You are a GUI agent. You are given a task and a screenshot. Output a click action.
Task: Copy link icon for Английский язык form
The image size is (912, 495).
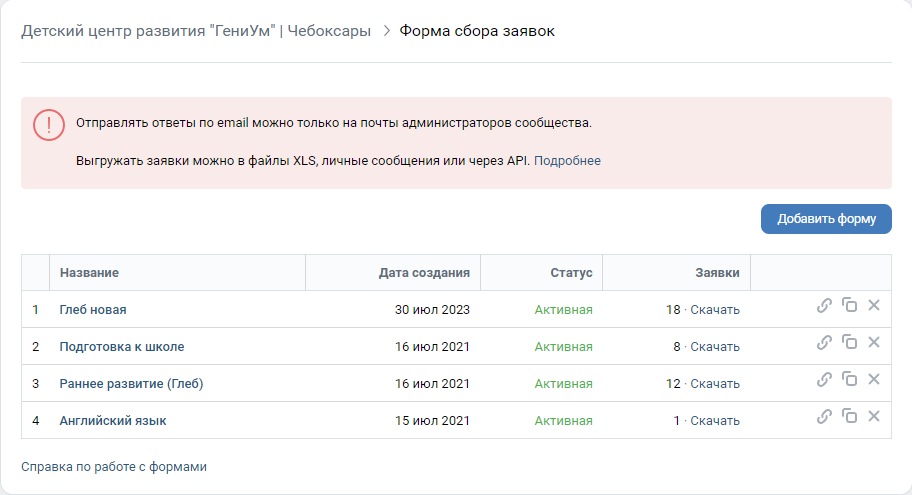(x=824, y=416)
